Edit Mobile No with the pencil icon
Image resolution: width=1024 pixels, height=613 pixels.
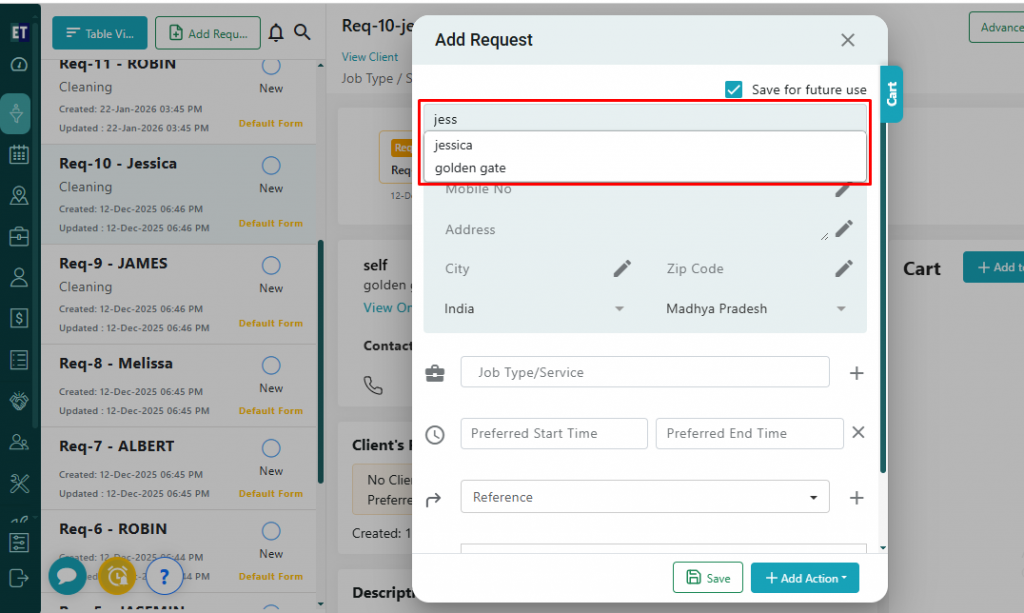click(x=843, y=189)
